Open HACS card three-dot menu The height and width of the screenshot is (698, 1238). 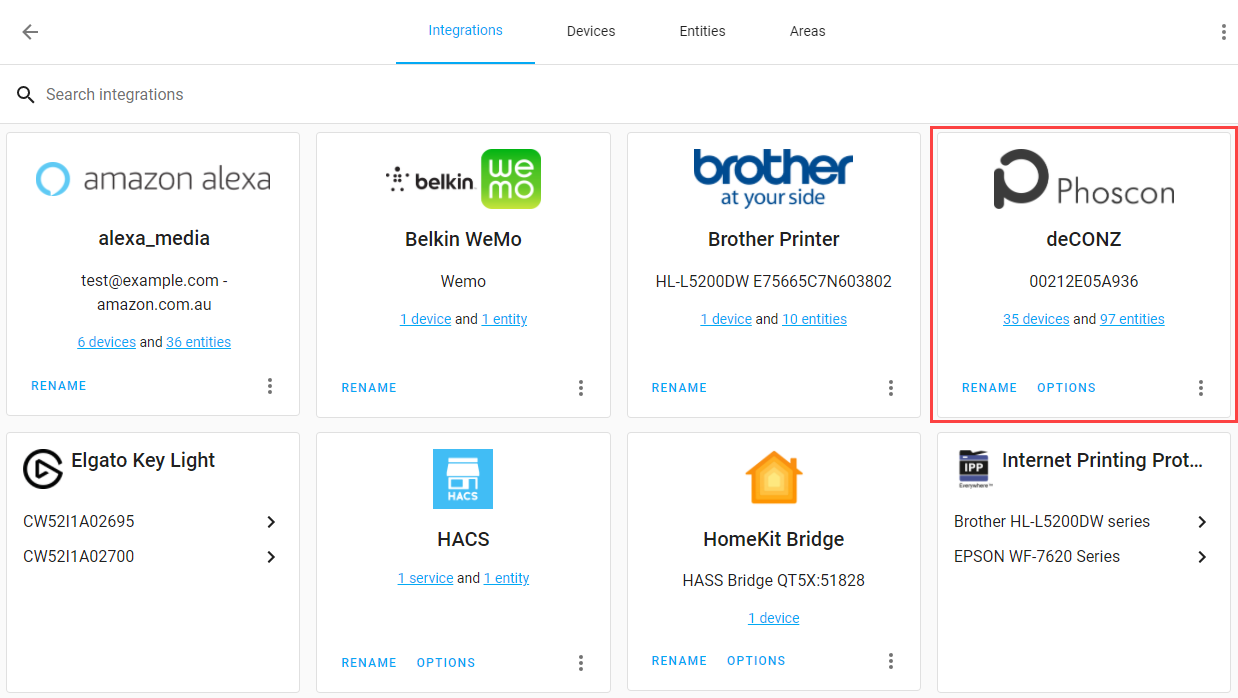[x=581, y=663]
